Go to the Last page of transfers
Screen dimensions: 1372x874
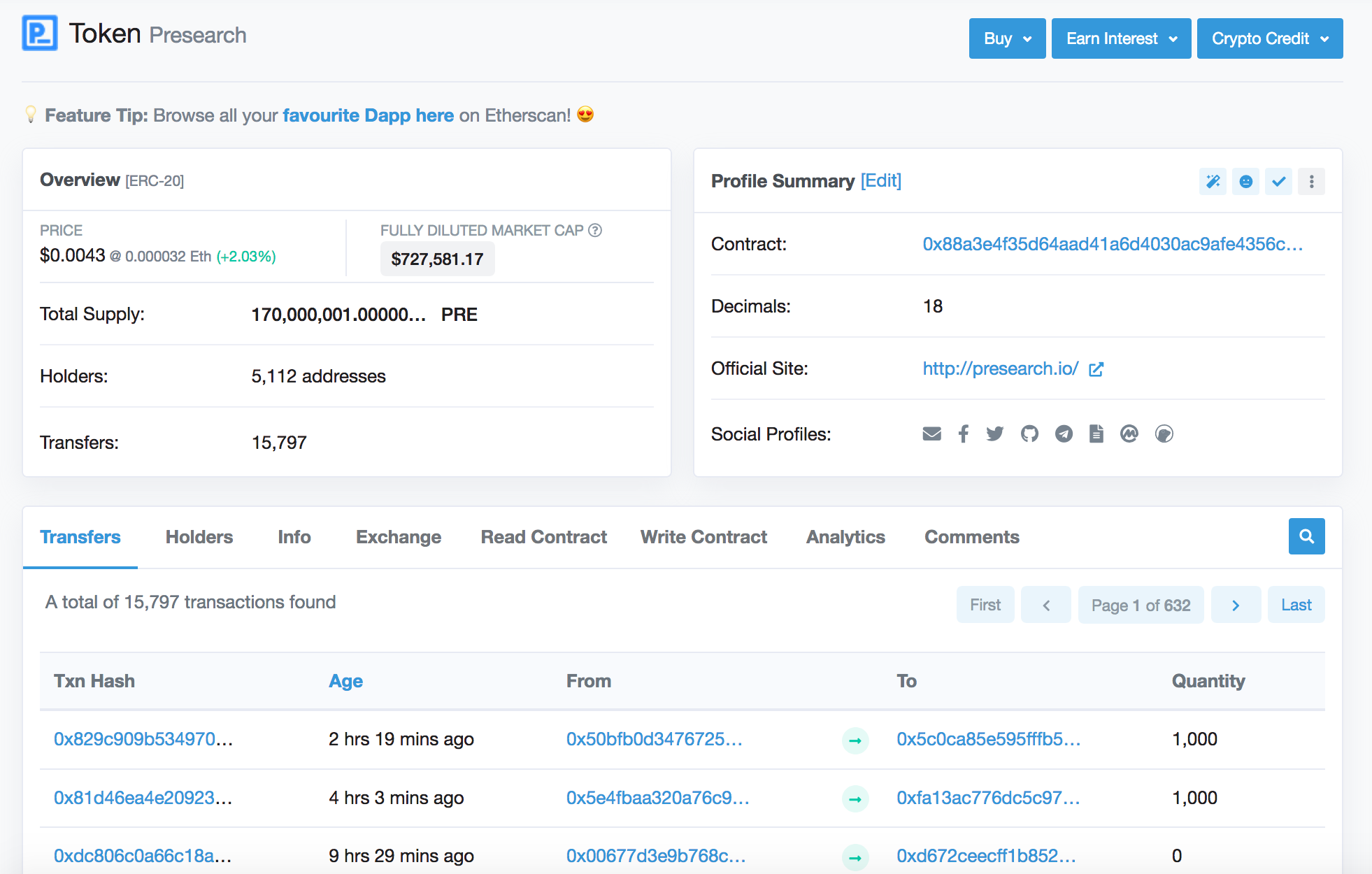(1296, 605)
